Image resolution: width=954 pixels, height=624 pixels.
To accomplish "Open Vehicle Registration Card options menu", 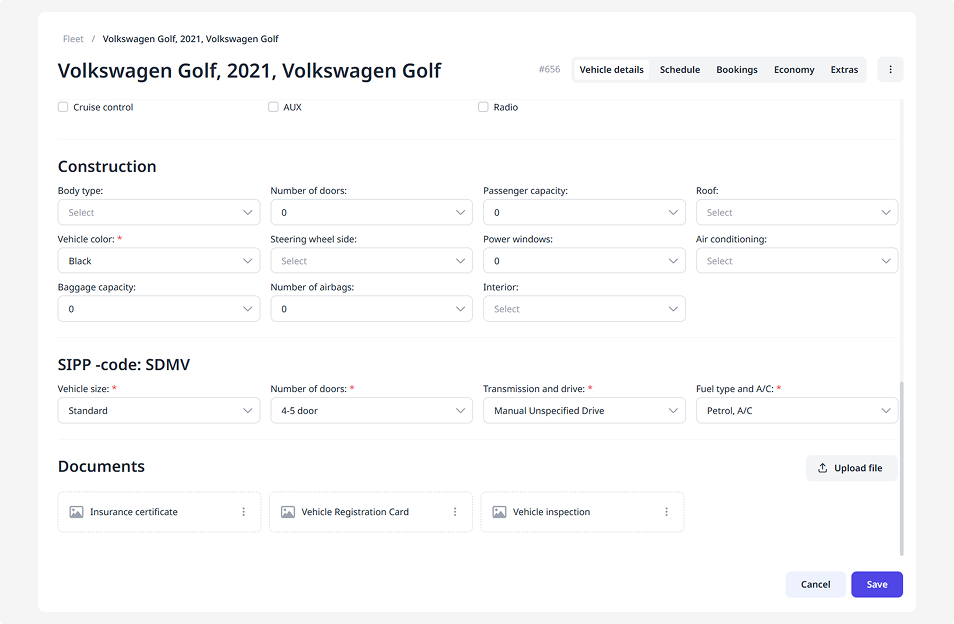I will pyautogui.click(x=455, y=512).
